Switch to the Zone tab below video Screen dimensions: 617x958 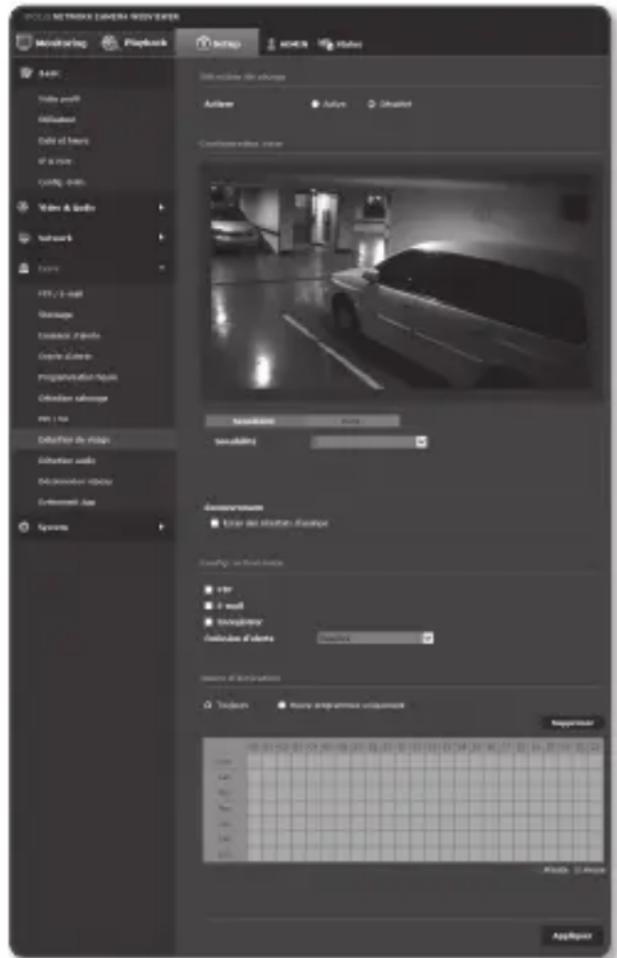(x=350, y=421)
